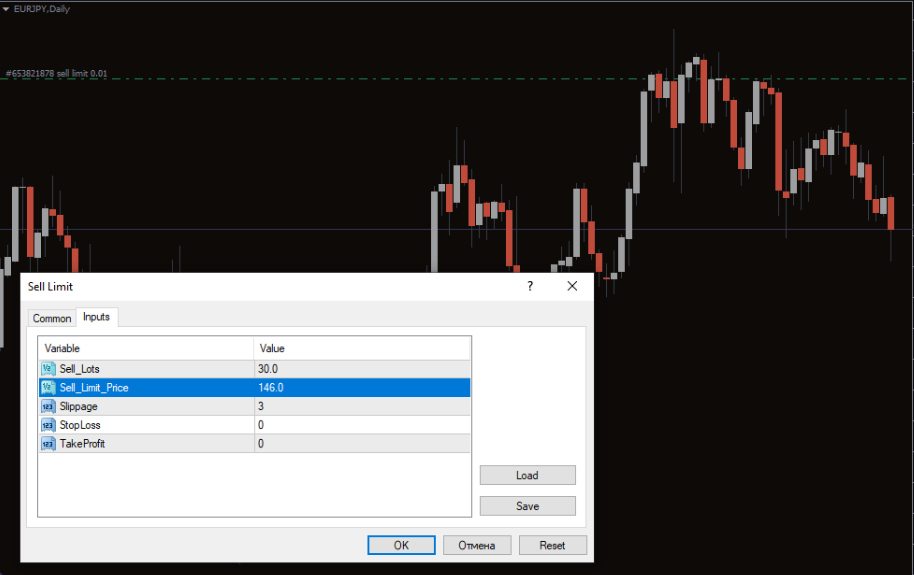This screenshot has height=575, width=914.
Task: Click the Отмена cancel button
Action: coord(477,545)
